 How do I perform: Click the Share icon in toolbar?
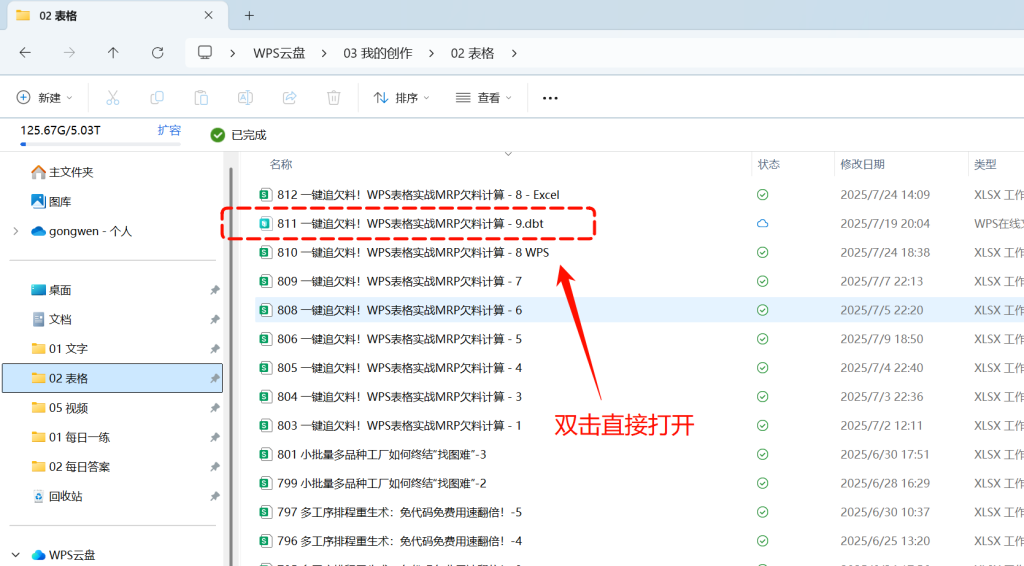tap(289, 98)
